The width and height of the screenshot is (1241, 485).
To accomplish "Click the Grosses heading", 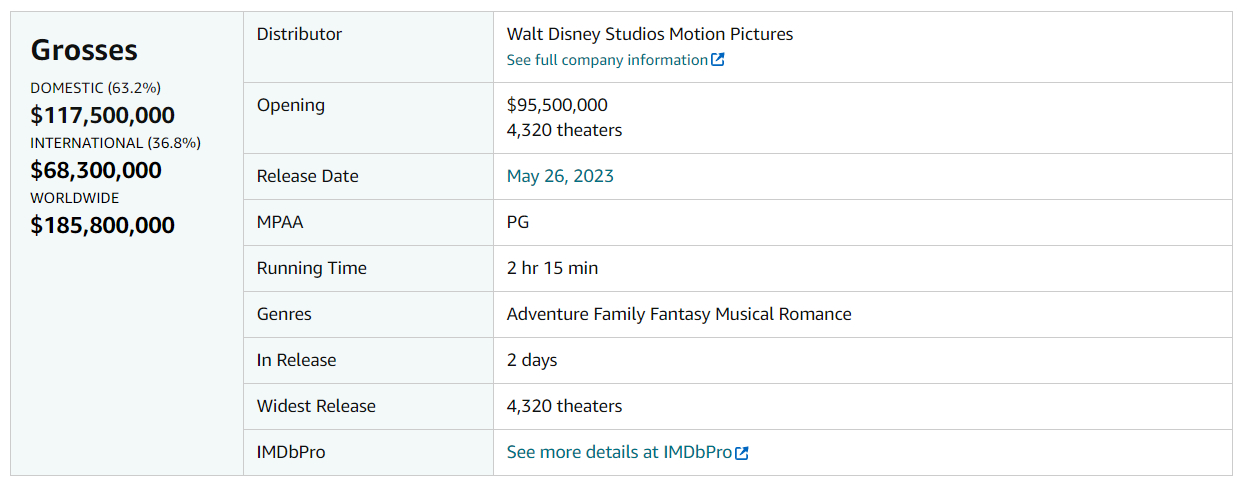I will 84,50.
